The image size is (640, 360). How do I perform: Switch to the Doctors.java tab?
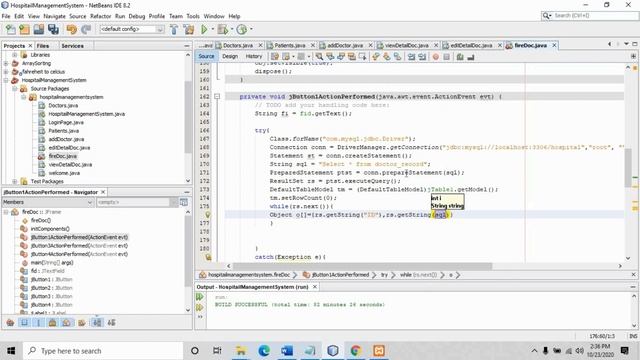238,45
